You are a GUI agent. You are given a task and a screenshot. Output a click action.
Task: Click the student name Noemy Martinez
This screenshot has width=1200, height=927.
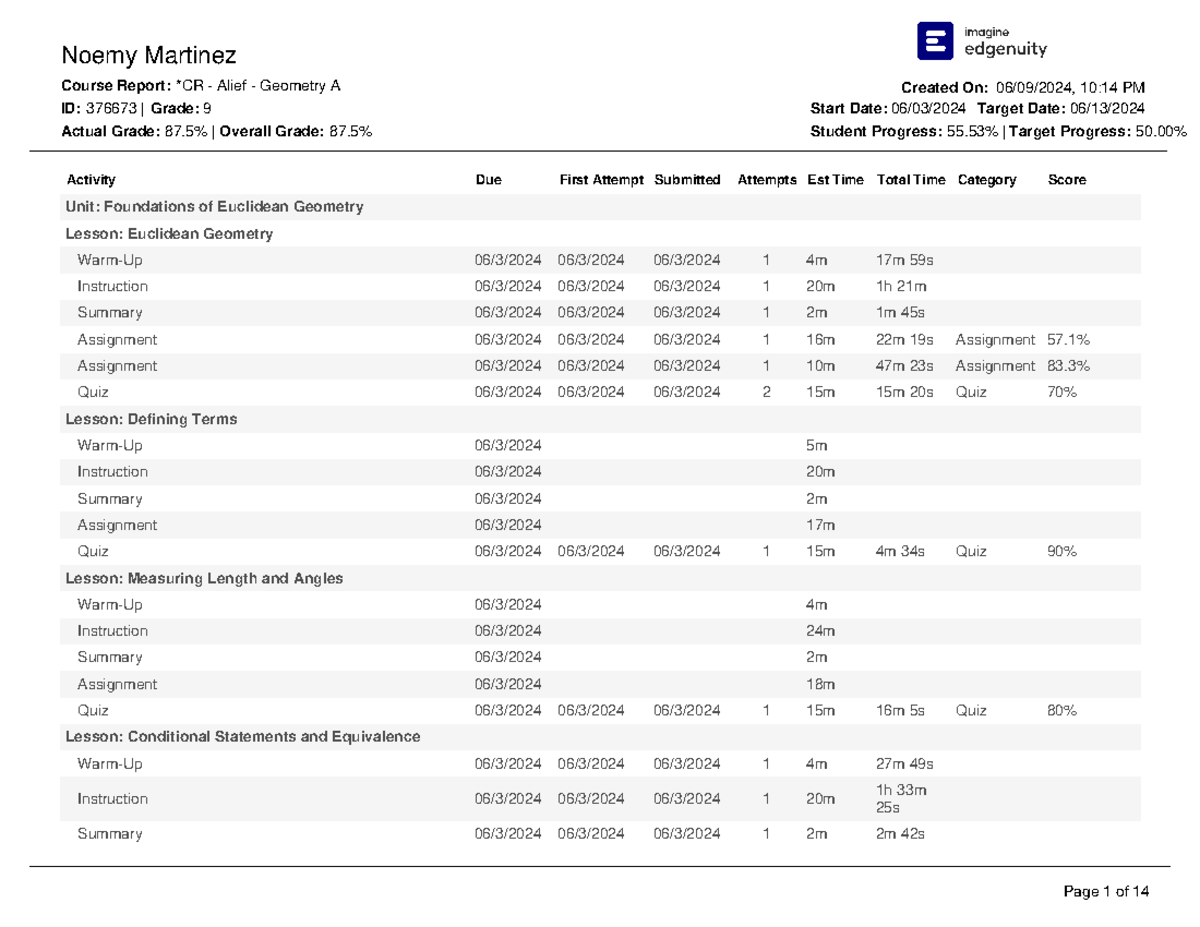point(149,54)
